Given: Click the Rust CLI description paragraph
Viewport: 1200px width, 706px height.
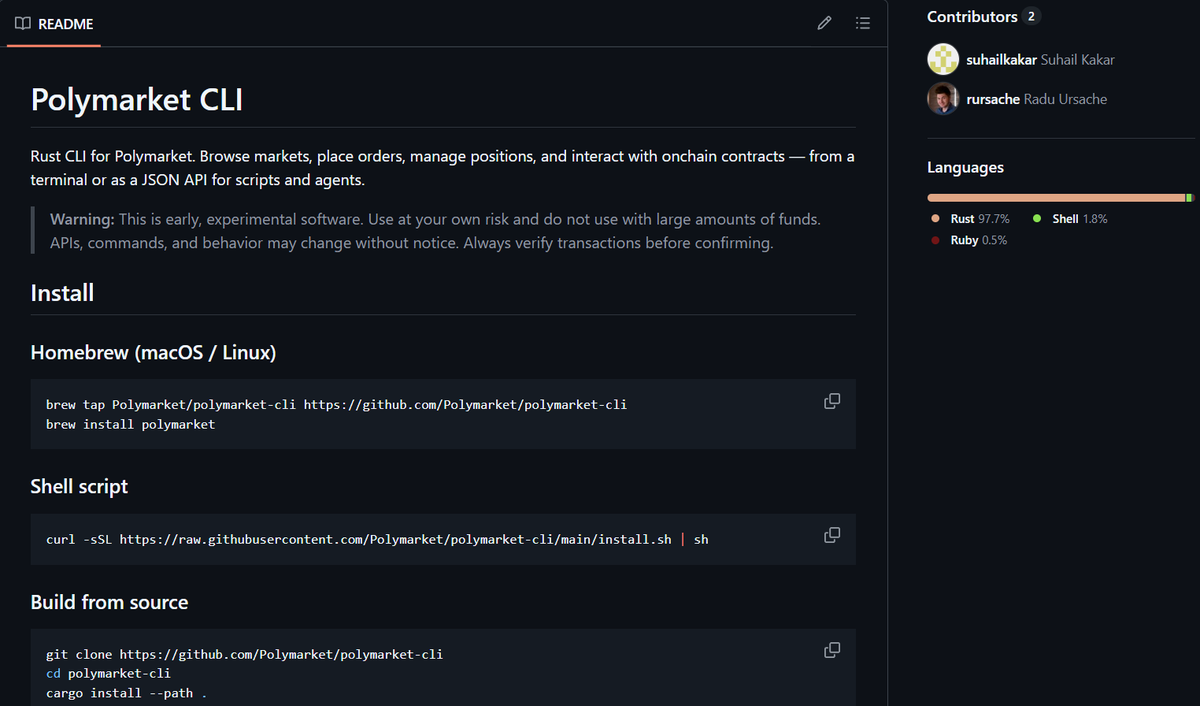Looking at the screenshot, I should pos(443,169).
